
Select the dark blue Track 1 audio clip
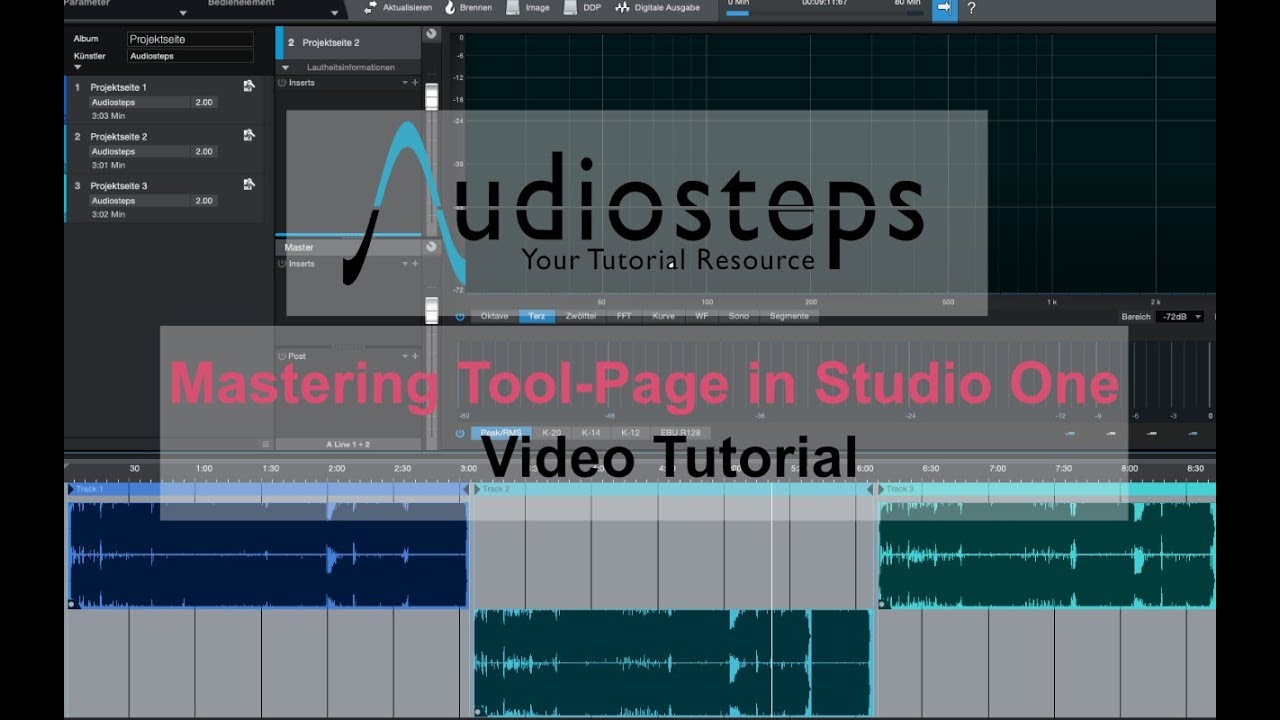click(x=268, y=554)
